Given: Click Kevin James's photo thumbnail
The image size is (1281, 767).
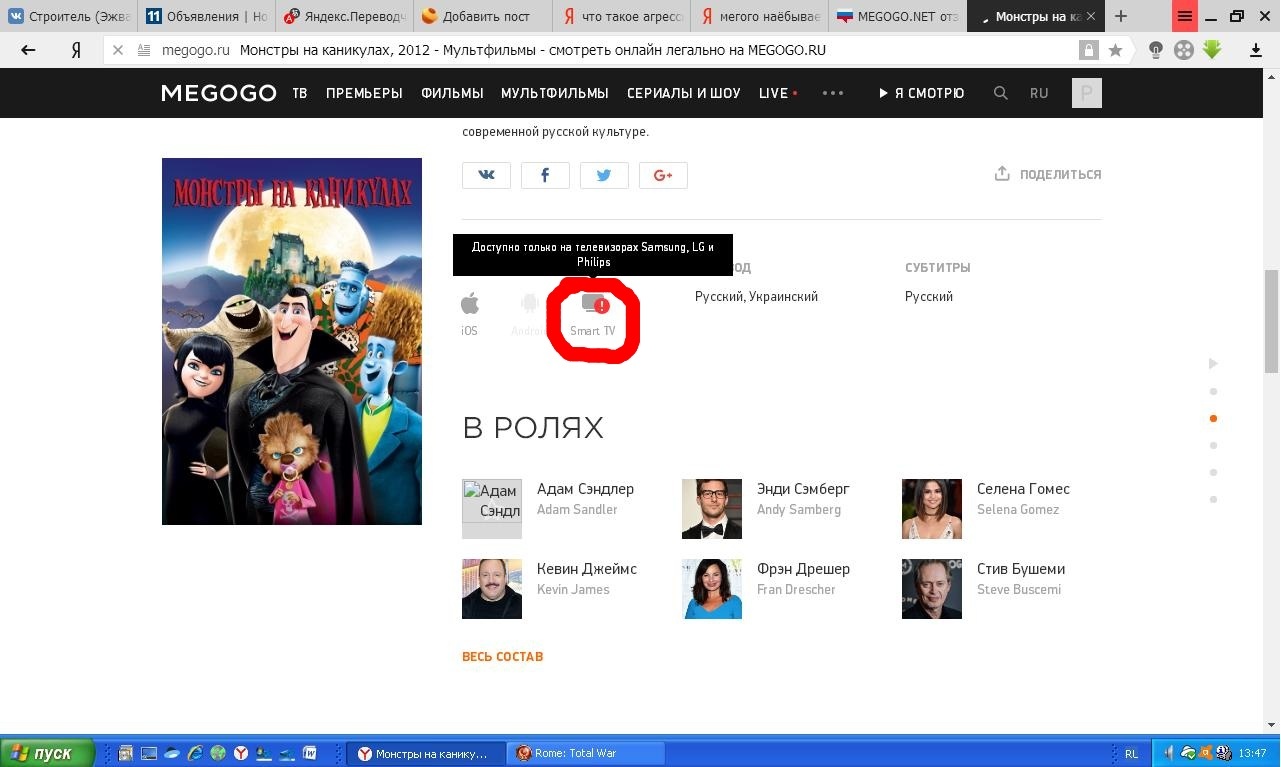Looking at the screenshot, I should pos(492,589).
